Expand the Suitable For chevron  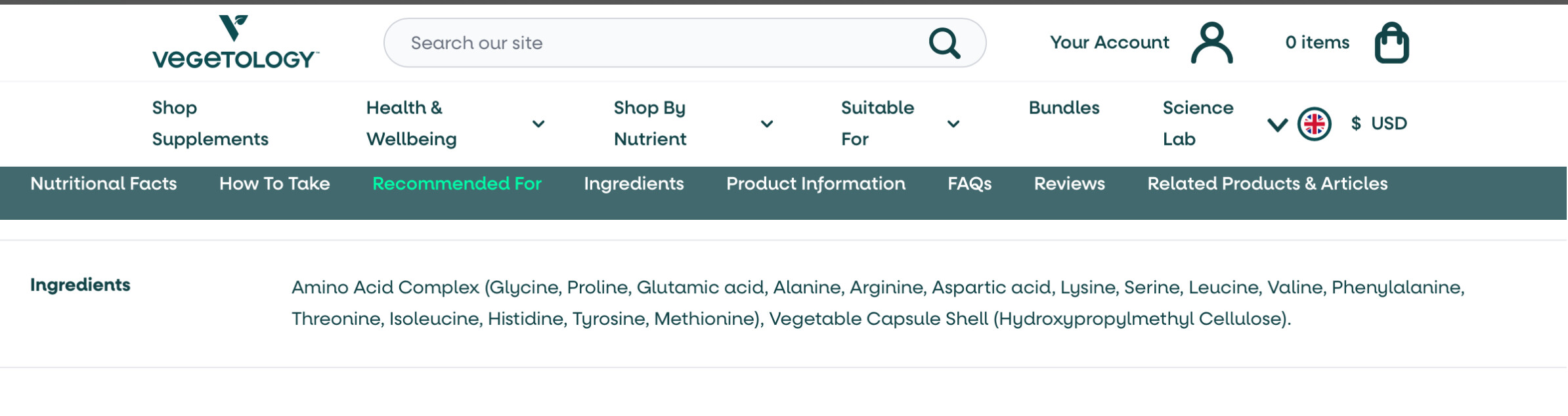point(953,124)
